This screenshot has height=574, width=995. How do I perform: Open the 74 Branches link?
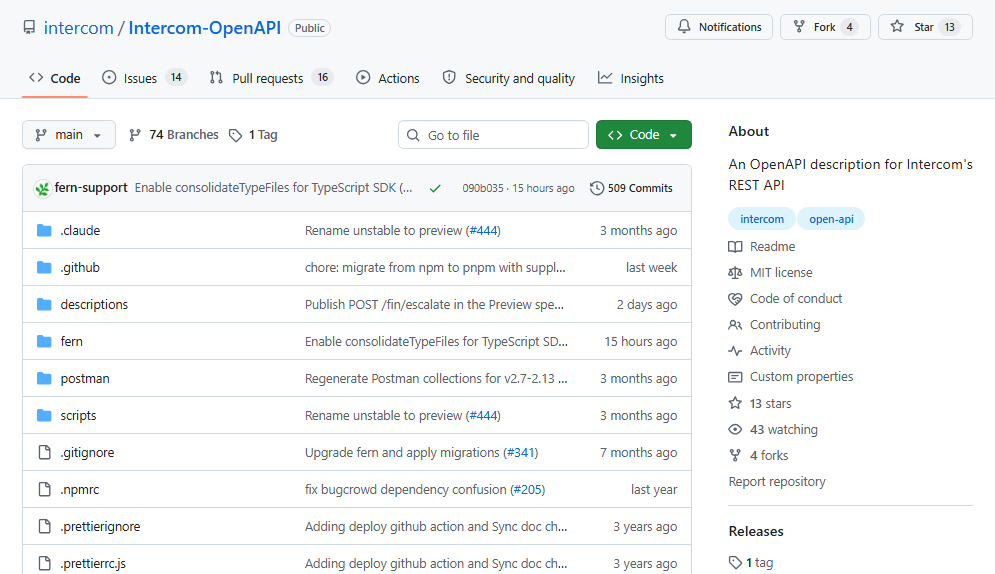tap(173, 135)
